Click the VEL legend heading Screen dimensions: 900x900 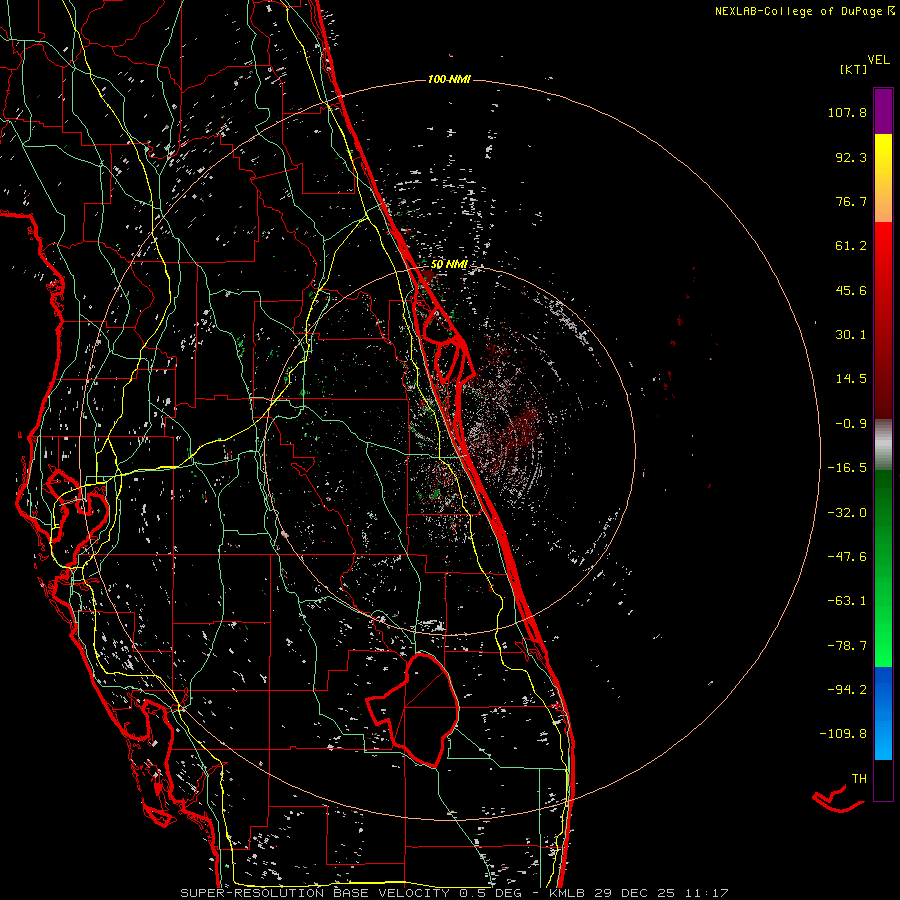(878, 59)
